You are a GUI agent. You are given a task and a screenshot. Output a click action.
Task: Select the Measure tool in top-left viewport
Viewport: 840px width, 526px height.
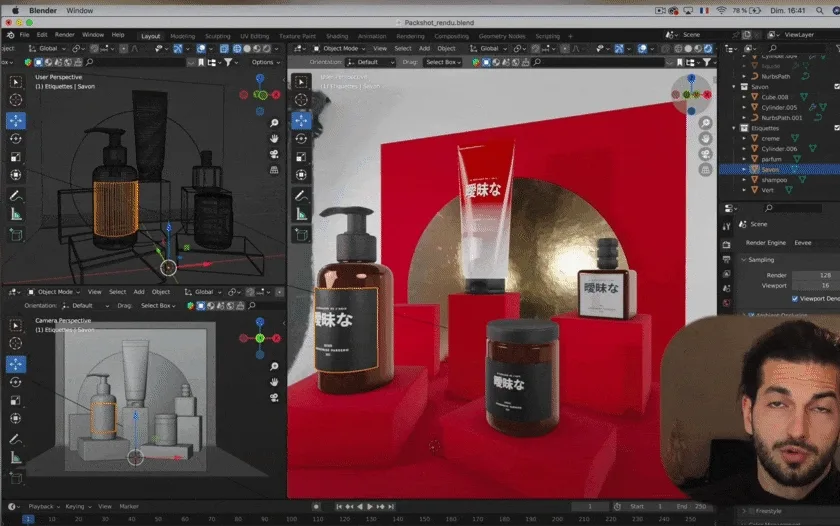(16, 214)
